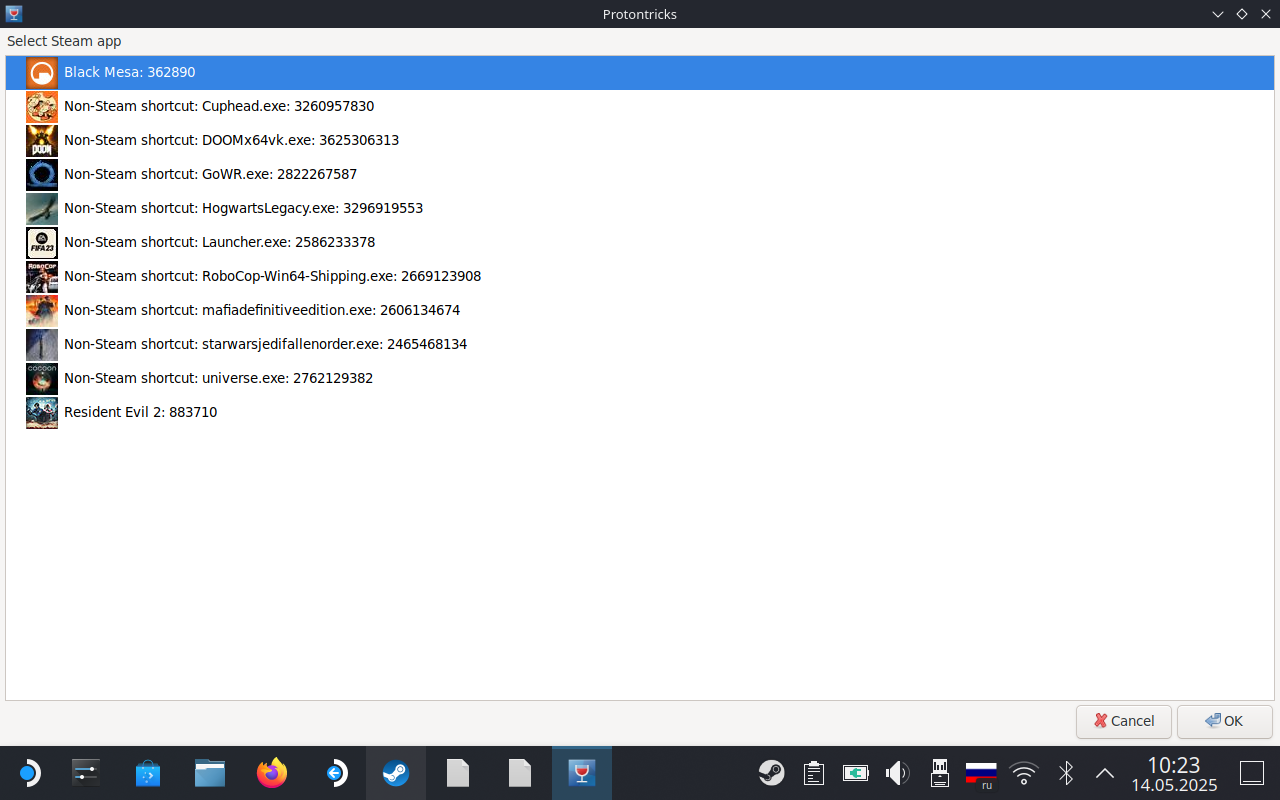
Task: Open the Dolphin file manager folder icon
Action: pos(210,773)
